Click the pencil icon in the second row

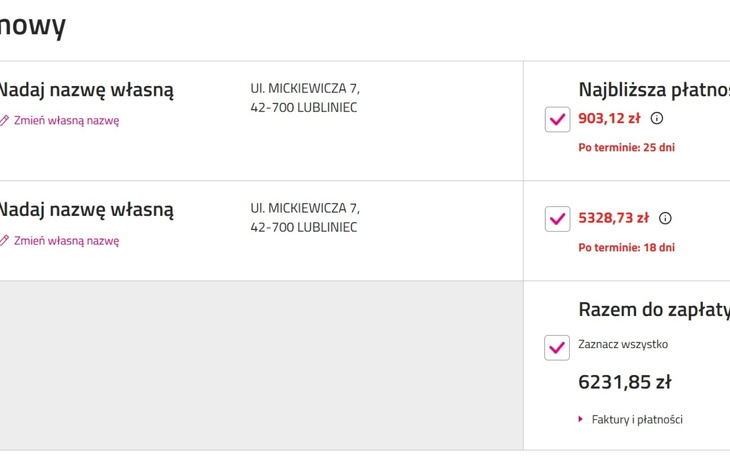pos(4,241)
